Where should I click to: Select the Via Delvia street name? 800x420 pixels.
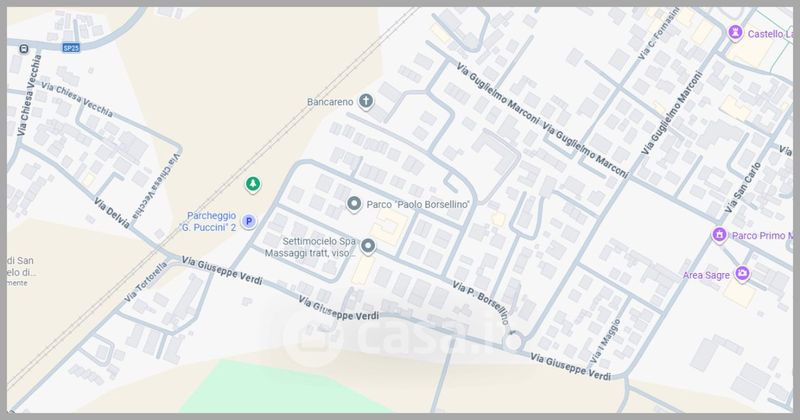(111, 215)
